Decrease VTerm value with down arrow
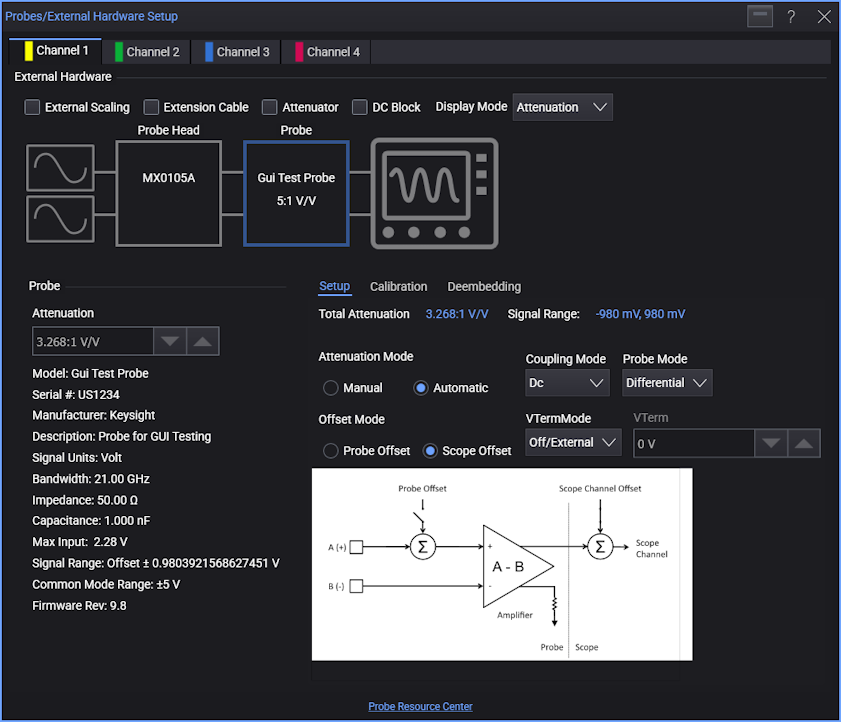 click(x=770, y=443)
